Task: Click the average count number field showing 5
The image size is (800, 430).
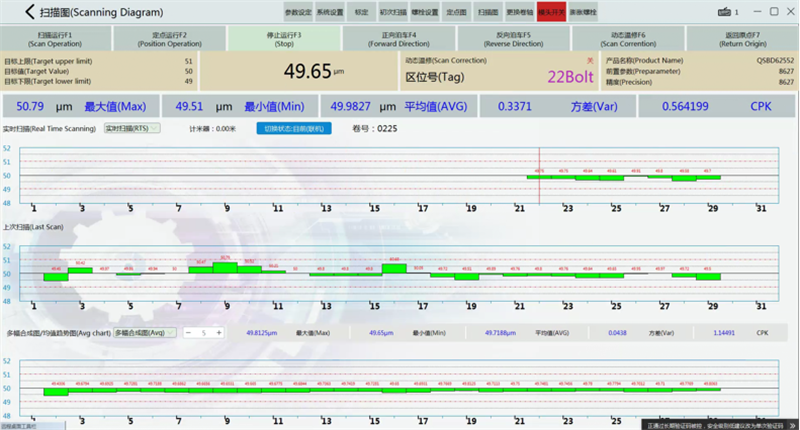Action: [204, 332]
